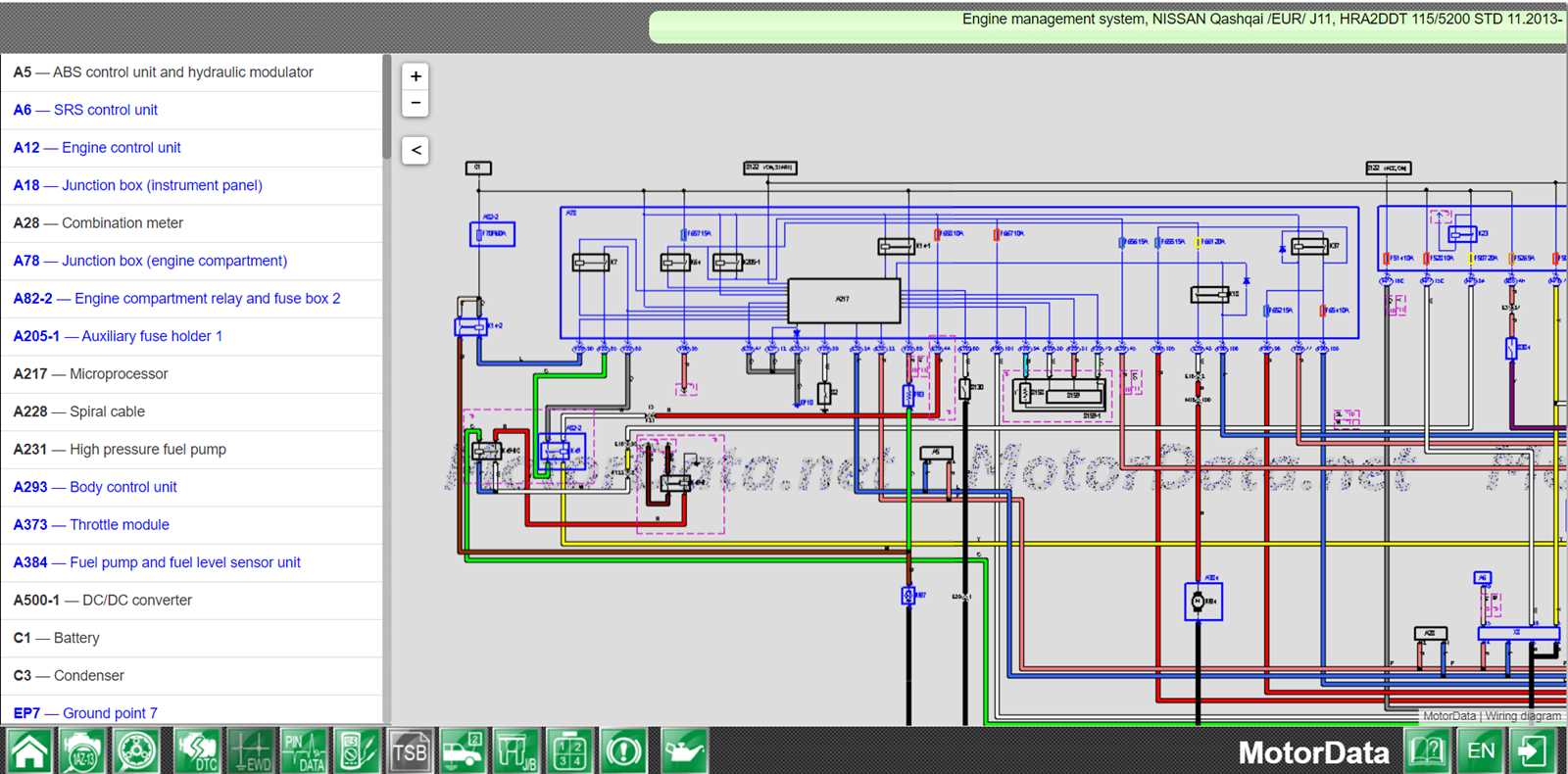This screenshot has height=774, width=1568.
Task: Select A384 Fuel pump and fuel level sensor
Action: (191, 562)
